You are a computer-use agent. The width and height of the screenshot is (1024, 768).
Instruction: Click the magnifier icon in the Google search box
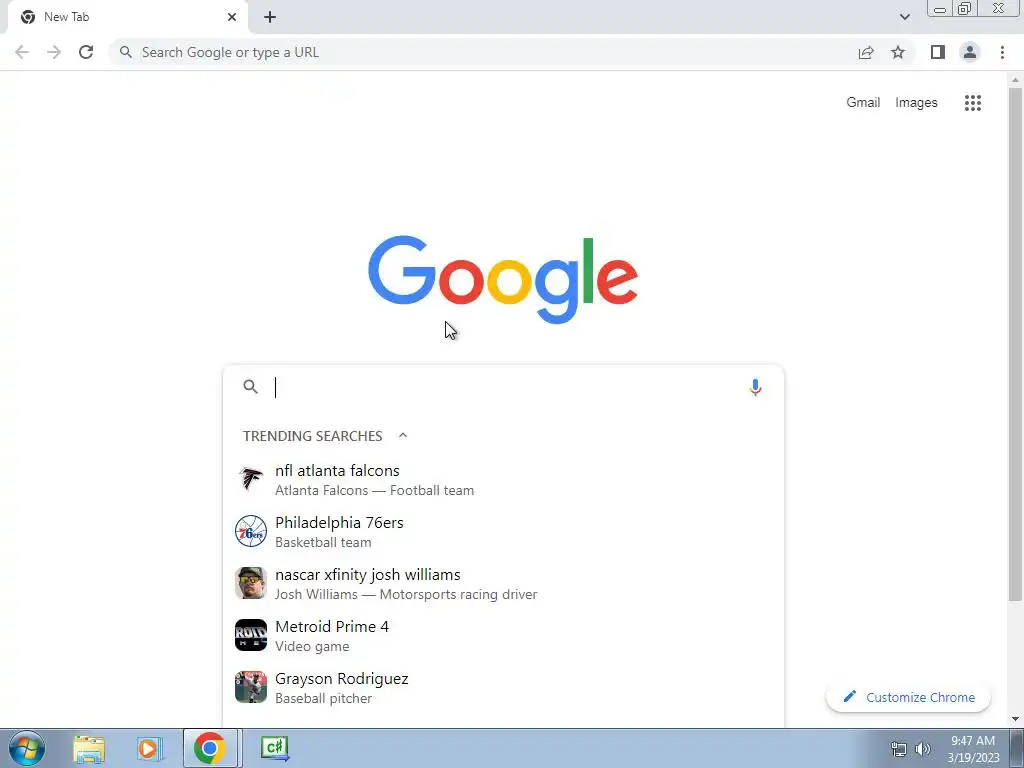(x=250, y=387)
